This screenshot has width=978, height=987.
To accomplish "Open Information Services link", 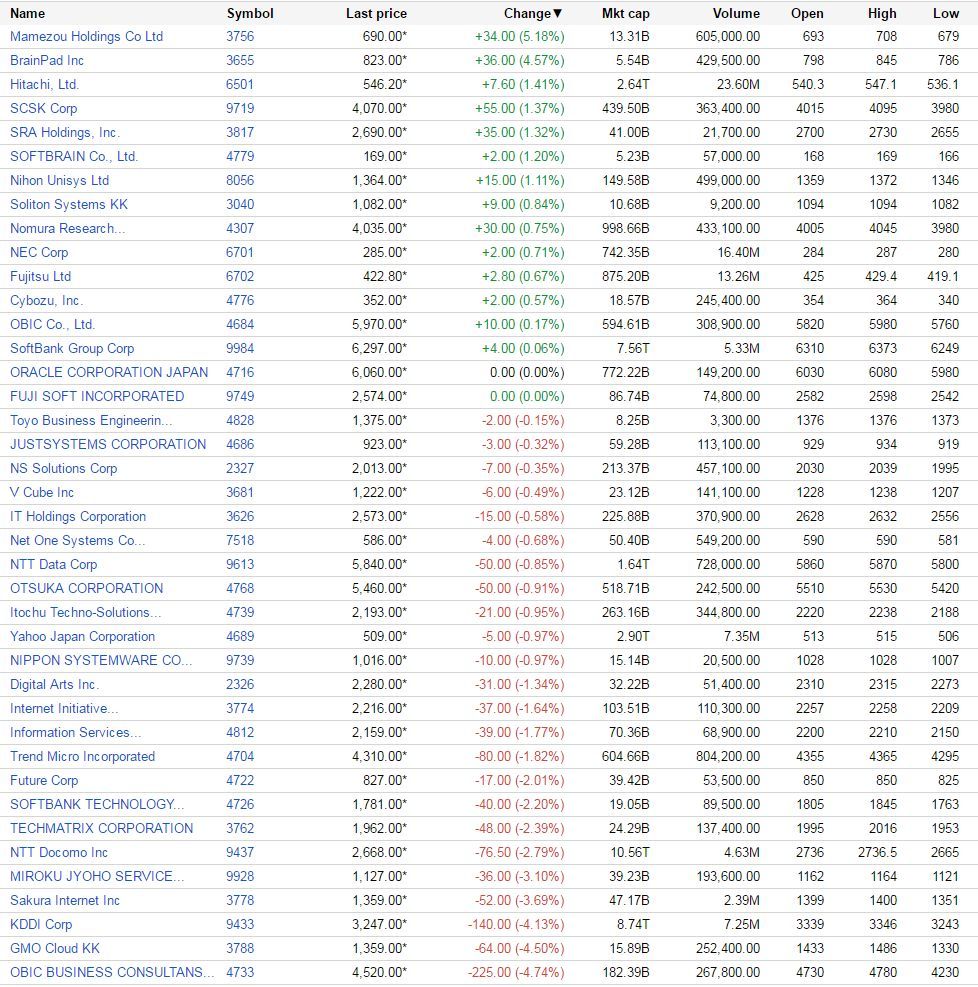I will 76,732.
